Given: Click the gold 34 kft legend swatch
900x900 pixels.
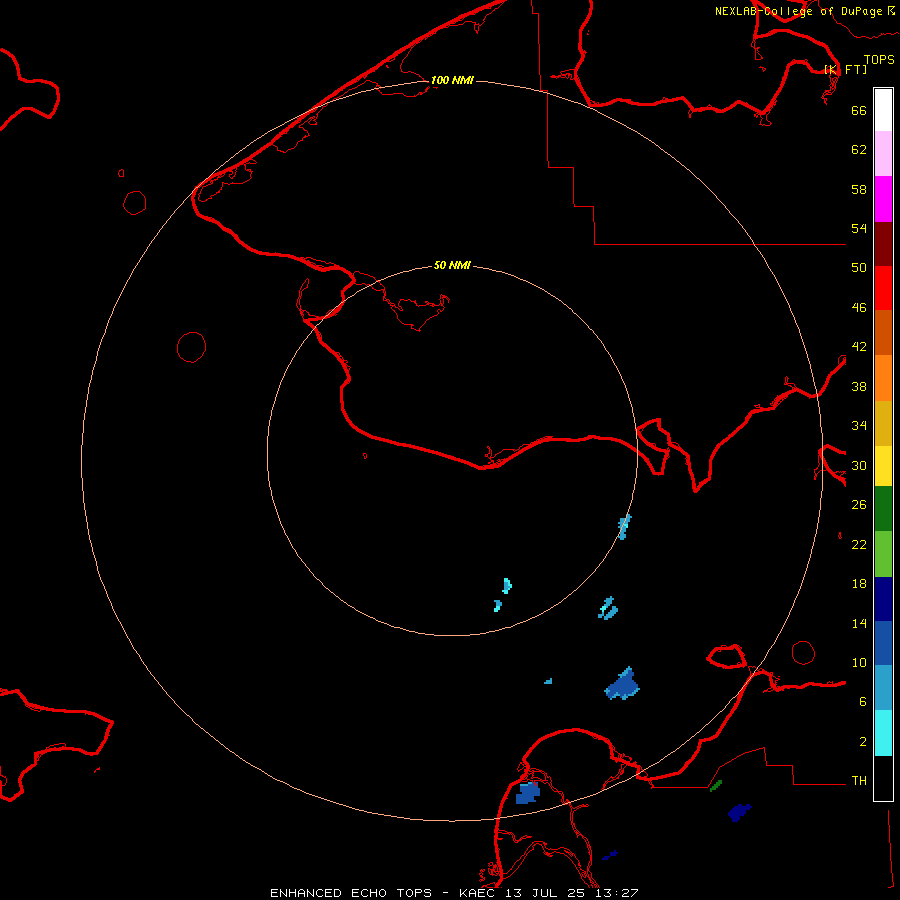Looking at the screenshot, I should pos(883,423).
